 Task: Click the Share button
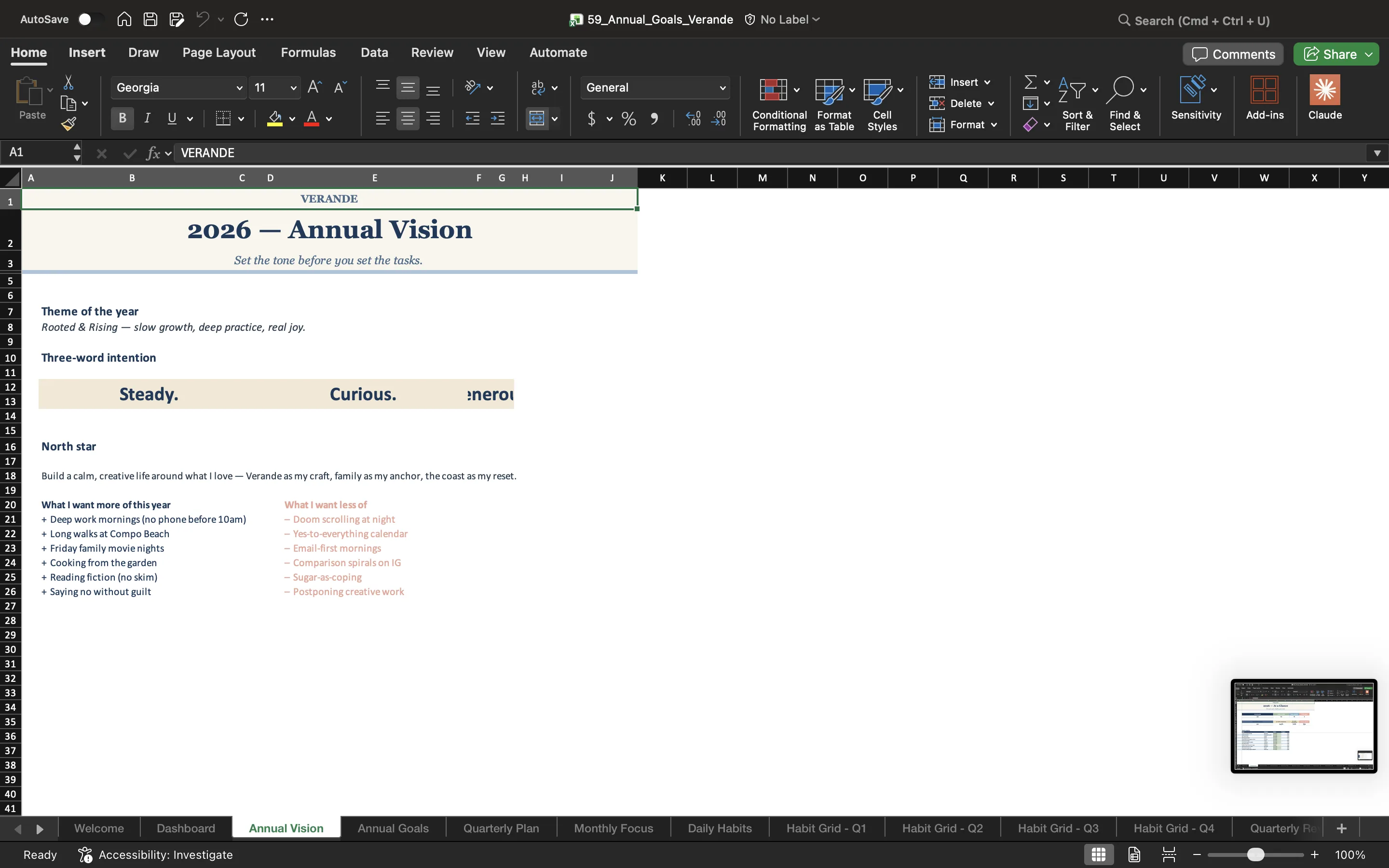(x=1336, y=54)
